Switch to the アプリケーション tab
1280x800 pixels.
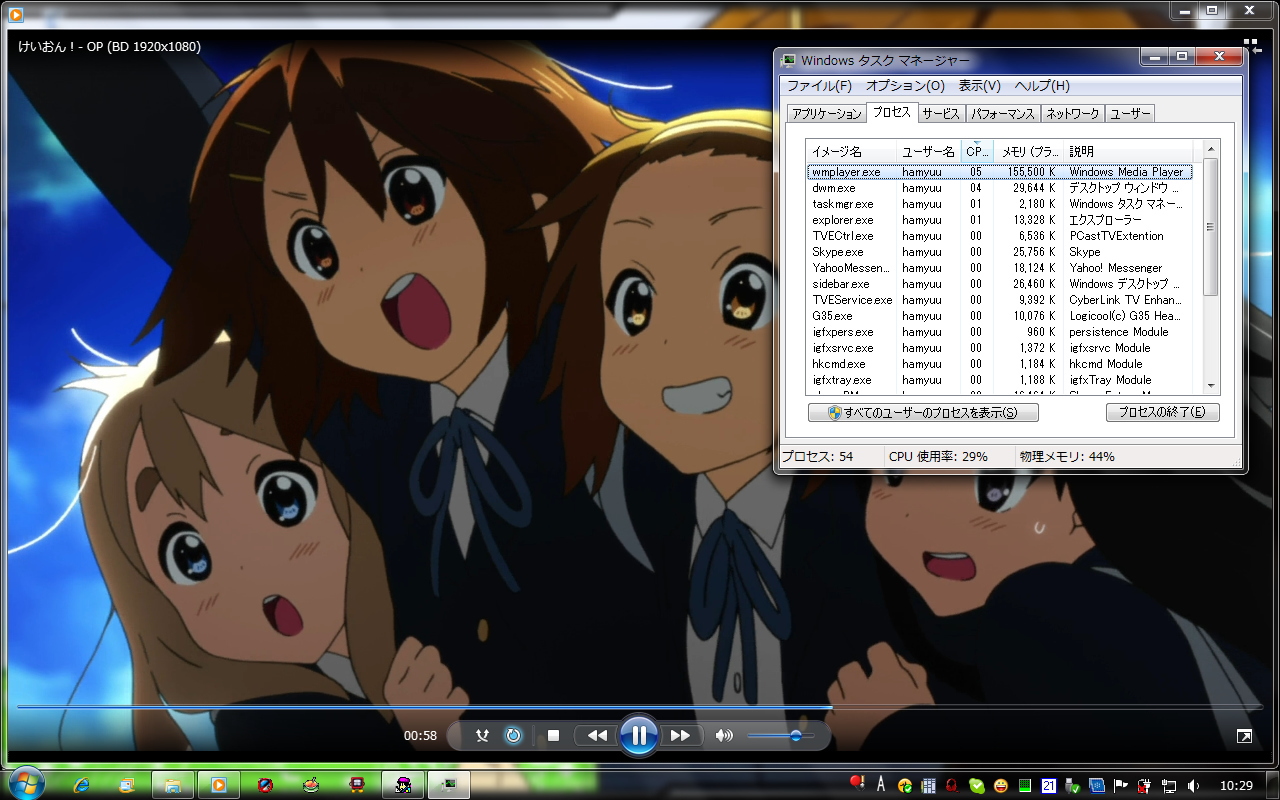click(x=826, y=114)
